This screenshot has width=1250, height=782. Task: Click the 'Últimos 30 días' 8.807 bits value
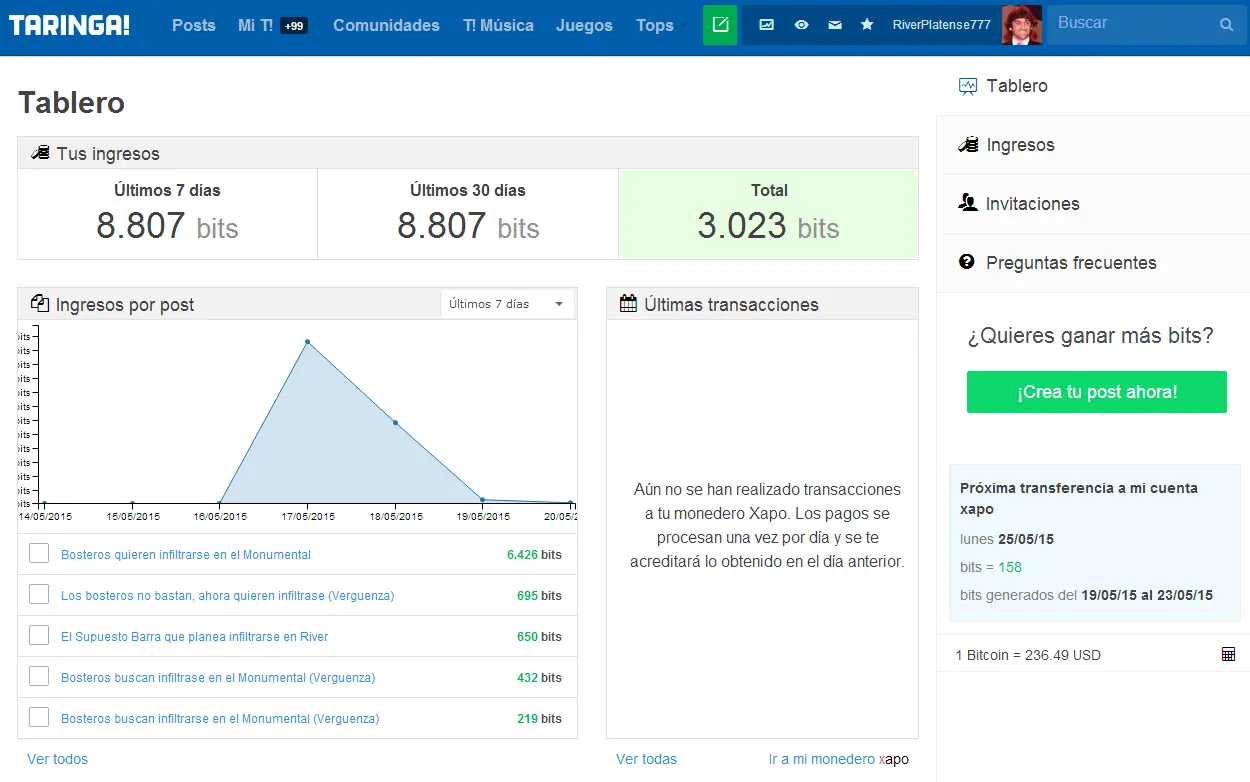click(x=468, y=226)
